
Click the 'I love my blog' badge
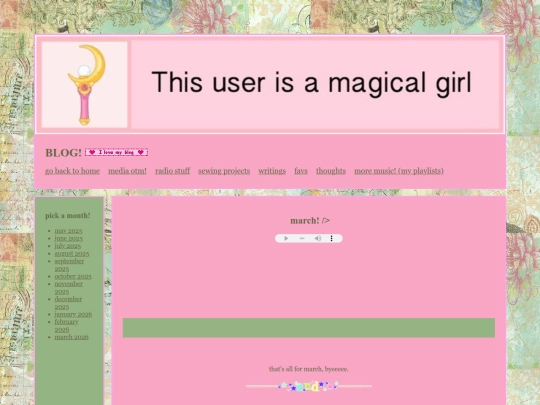click(117, 152)
